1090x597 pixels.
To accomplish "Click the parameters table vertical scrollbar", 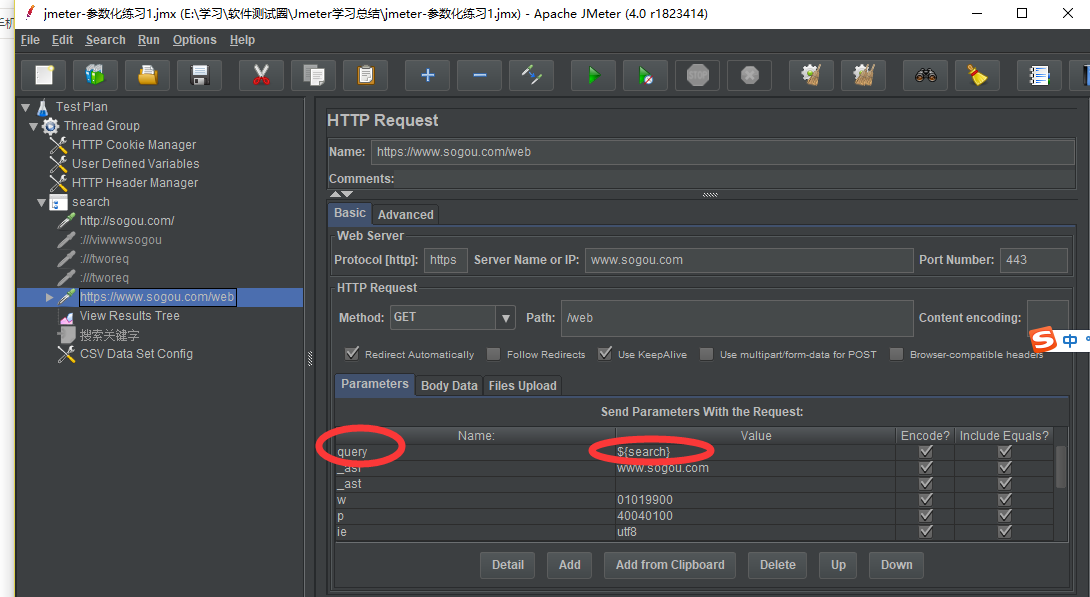I will [x=1061, y=467].
